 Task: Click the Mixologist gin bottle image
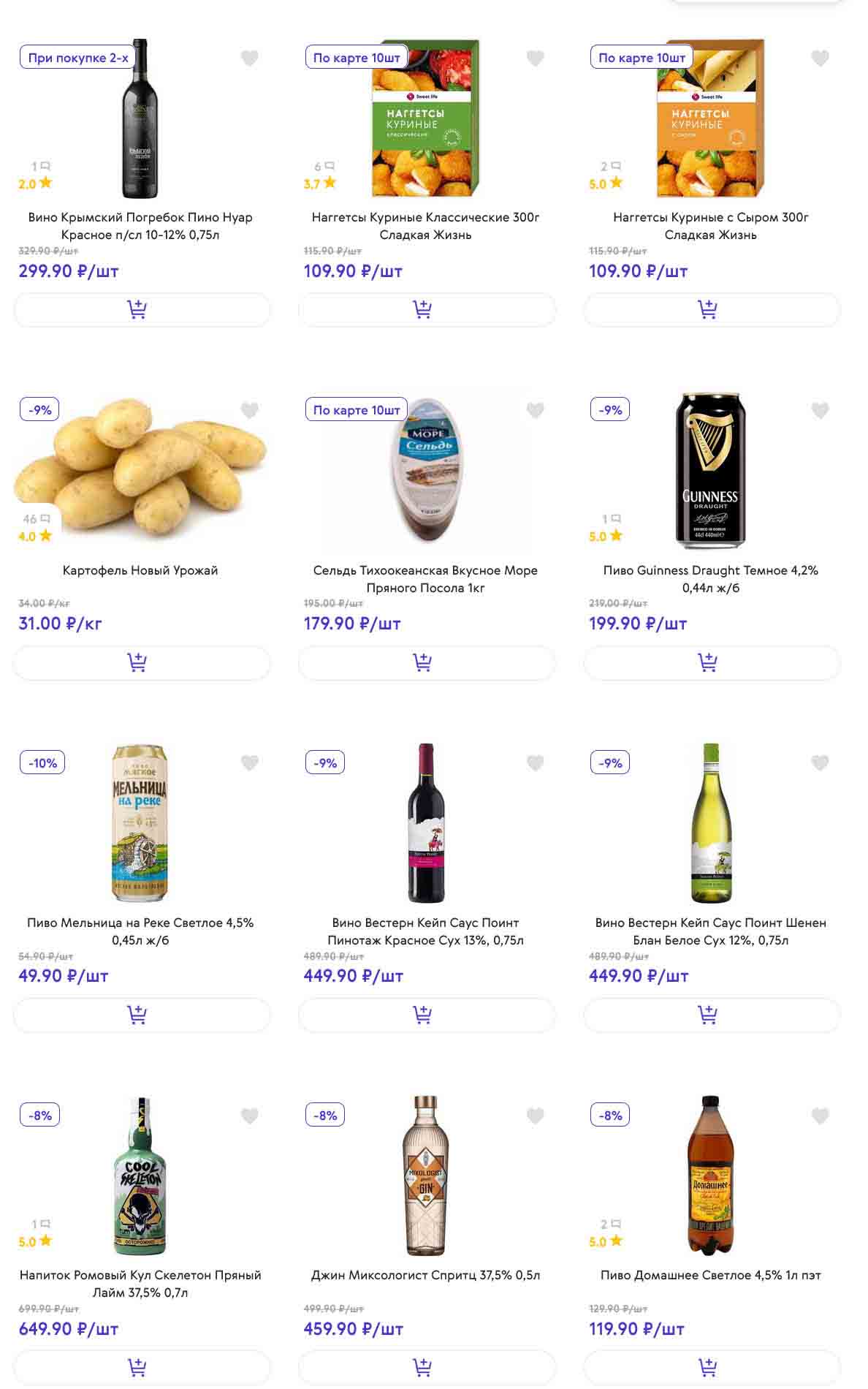(426, 1175)
